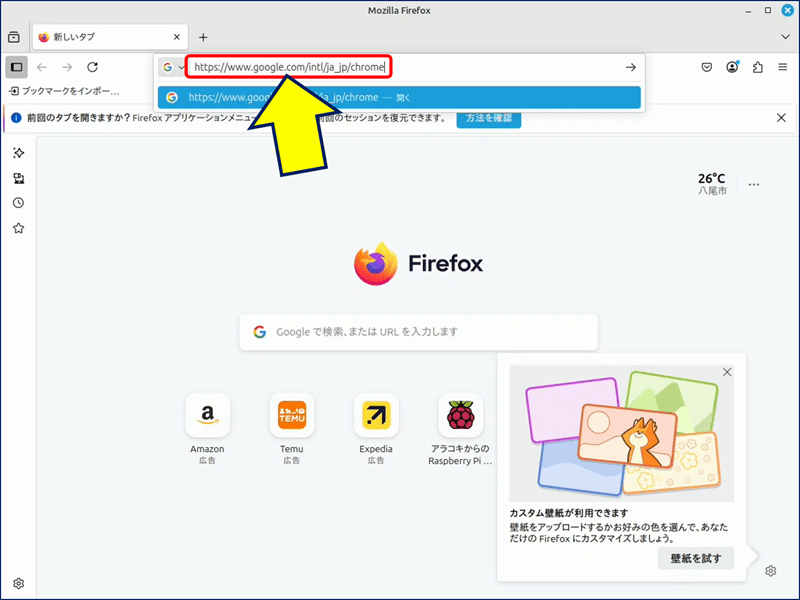
Task: Open the History clock sidebar icon
Action: click(18, 203)
